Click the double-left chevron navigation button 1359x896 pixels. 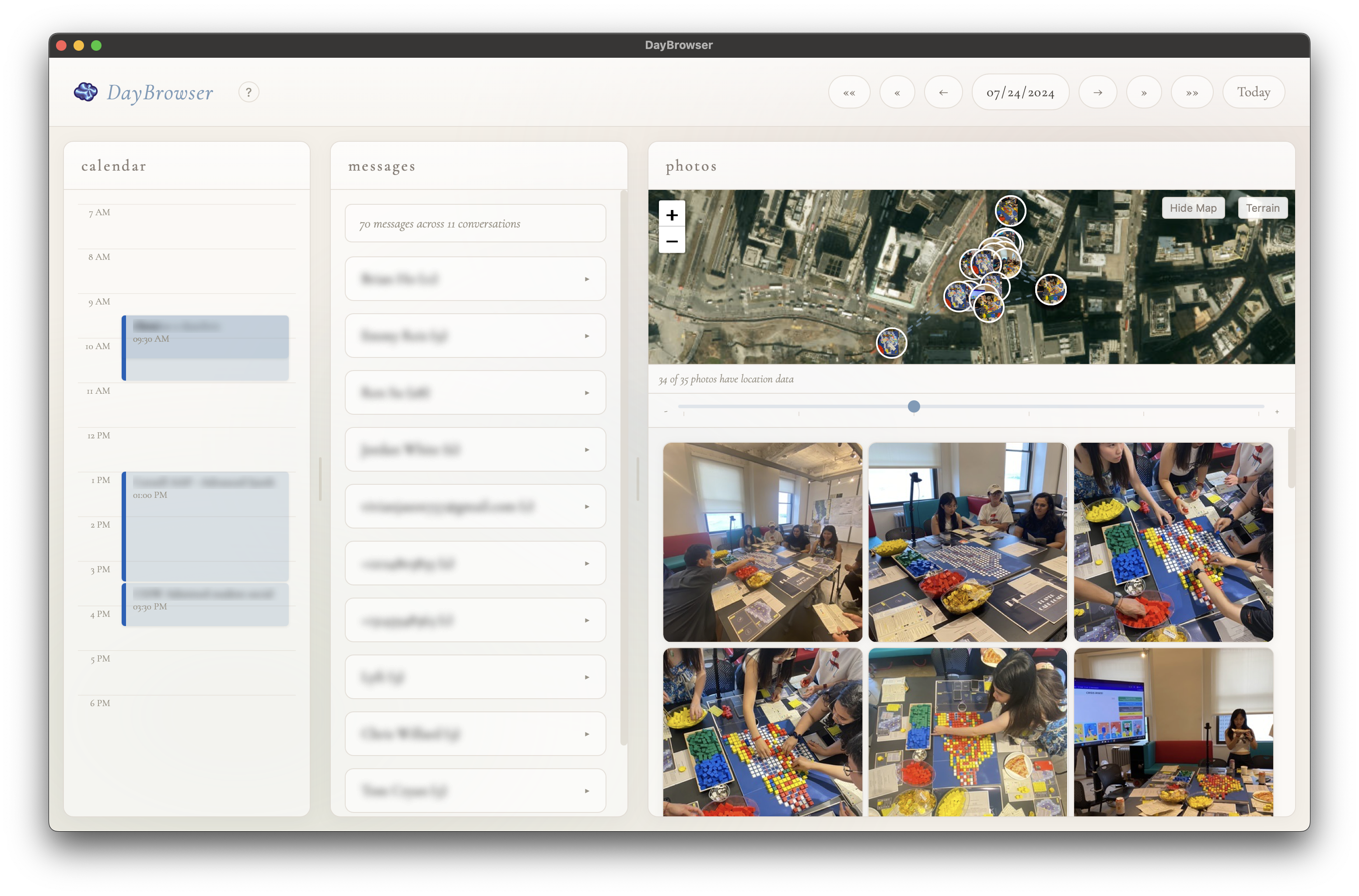(x=897, y=92)
